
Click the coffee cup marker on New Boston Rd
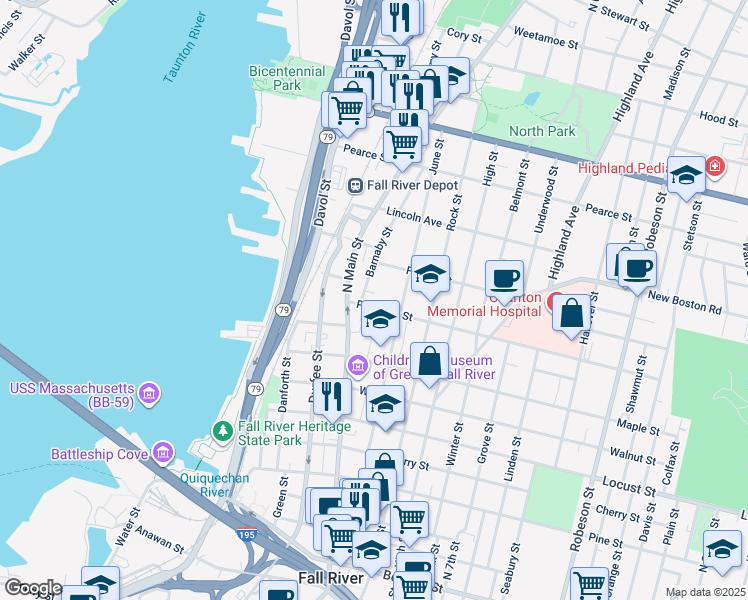pyautogui.click(x=637, y=273)
